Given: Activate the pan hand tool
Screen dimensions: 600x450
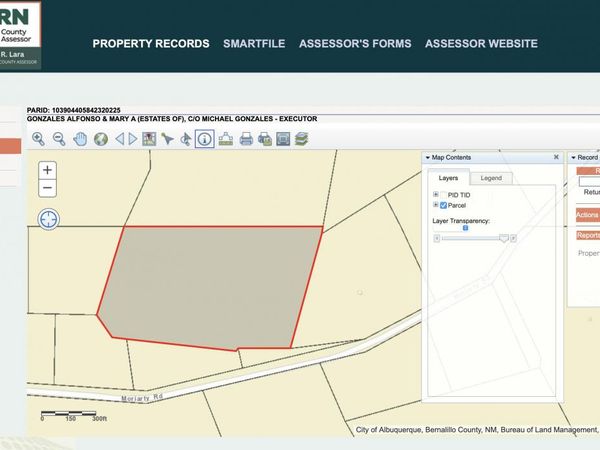Looking at the screenshot, I should (x=80, y=139).
